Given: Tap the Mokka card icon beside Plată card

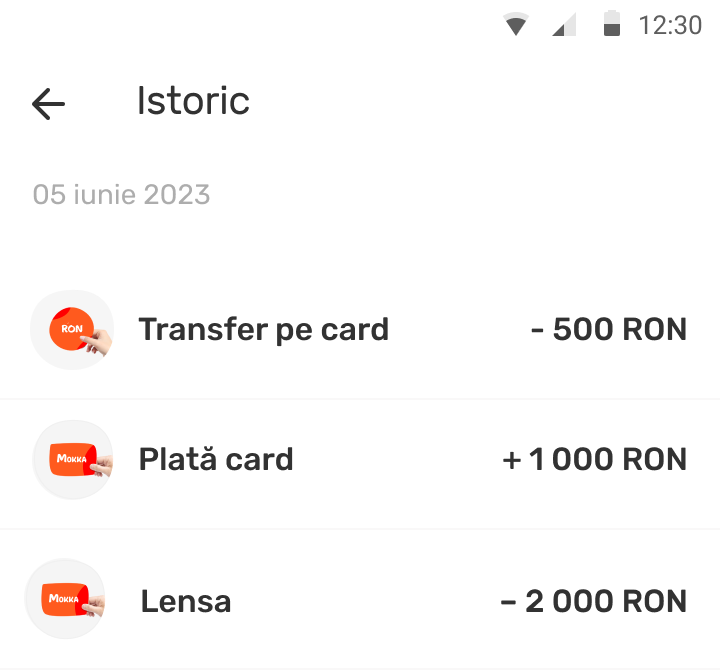Looking at the screenshot, I should (72, 460).
